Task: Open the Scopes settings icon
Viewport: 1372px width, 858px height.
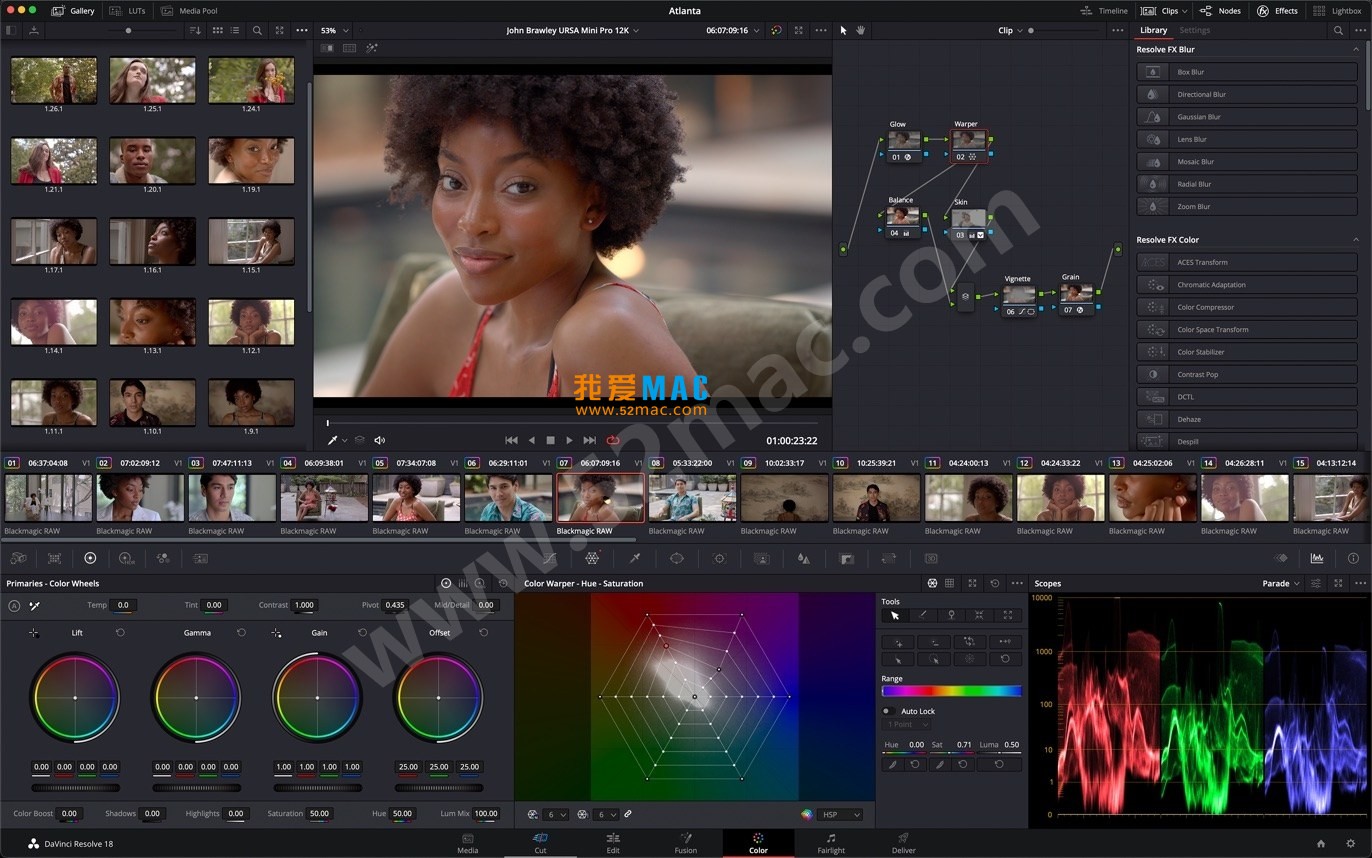Action: pos(1316,583)
